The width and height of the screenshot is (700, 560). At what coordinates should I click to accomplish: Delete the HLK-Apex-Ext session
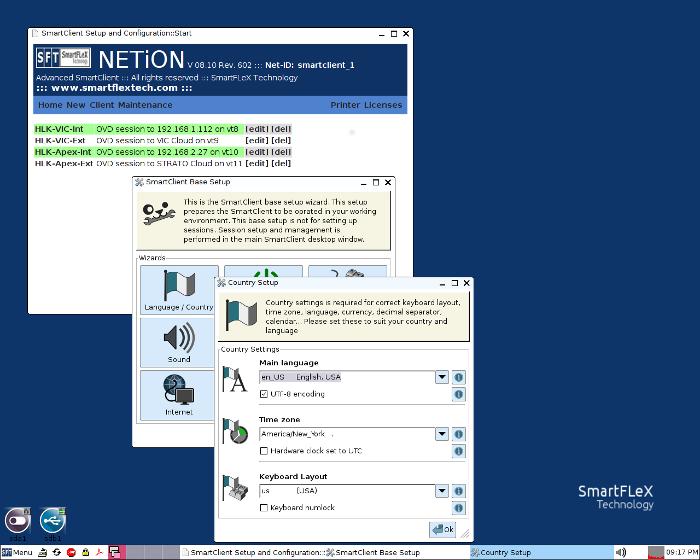click(281, 163)
